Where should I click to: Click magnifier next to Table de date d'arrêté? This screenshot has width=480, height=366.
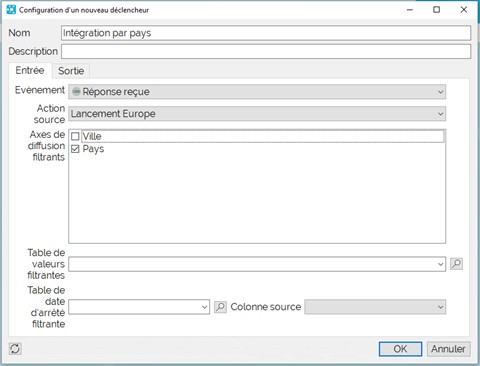click(220, 307)
